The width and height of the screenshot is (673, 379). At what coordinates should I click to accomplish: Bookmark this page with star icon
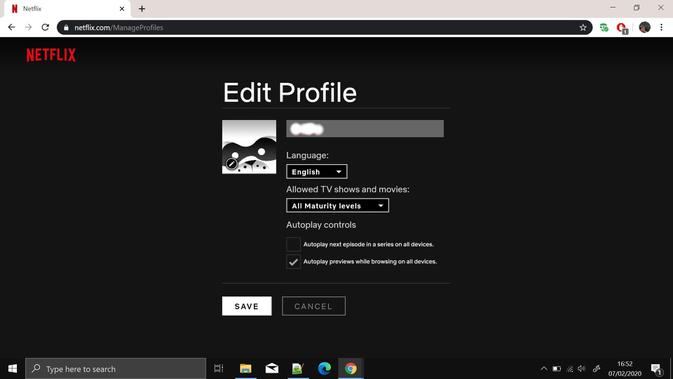tap(583, 27)
